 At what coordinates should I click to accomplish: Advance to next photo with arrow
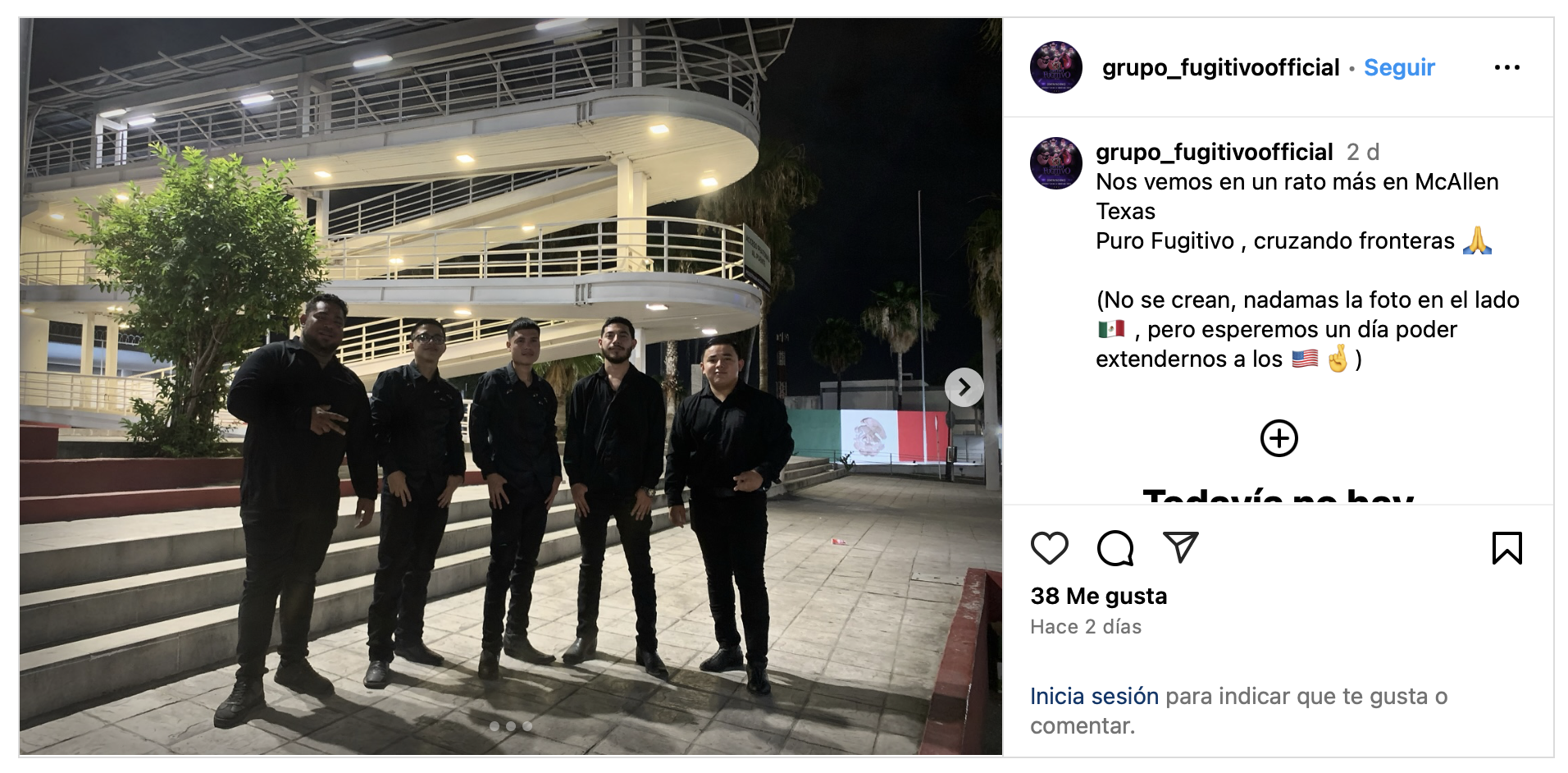coord(964,386)
